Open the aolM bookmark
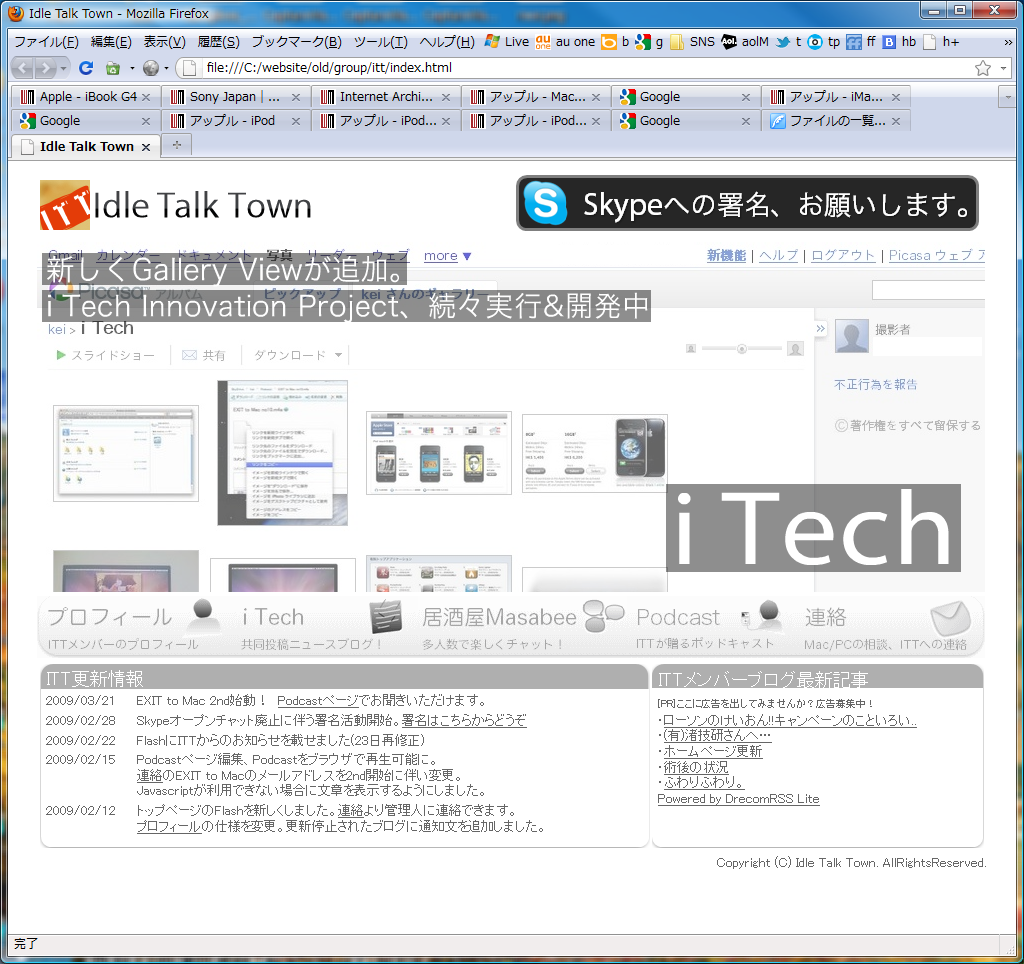The width and height of the screenshot is (1024, 964). (x=745, y=42)
